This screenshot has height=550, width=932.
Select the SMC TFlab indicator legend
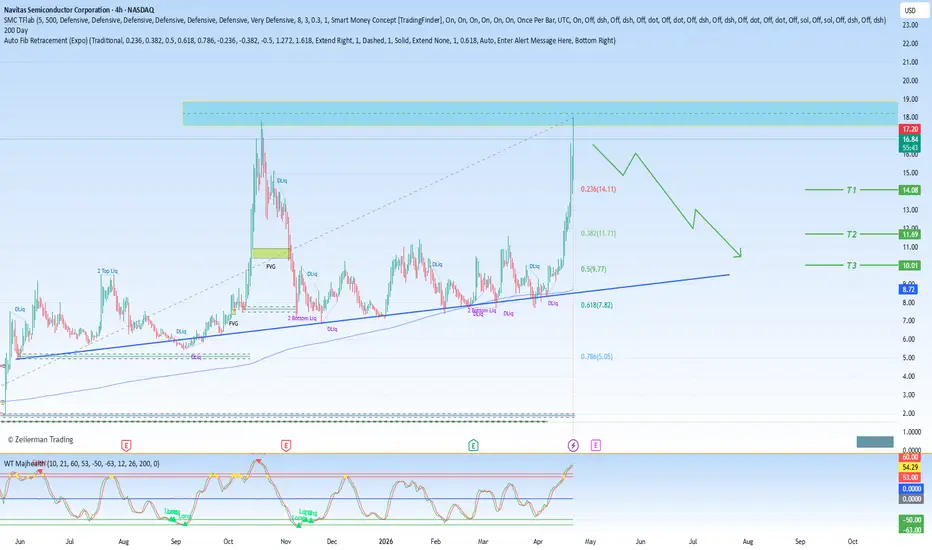[445, 20]
